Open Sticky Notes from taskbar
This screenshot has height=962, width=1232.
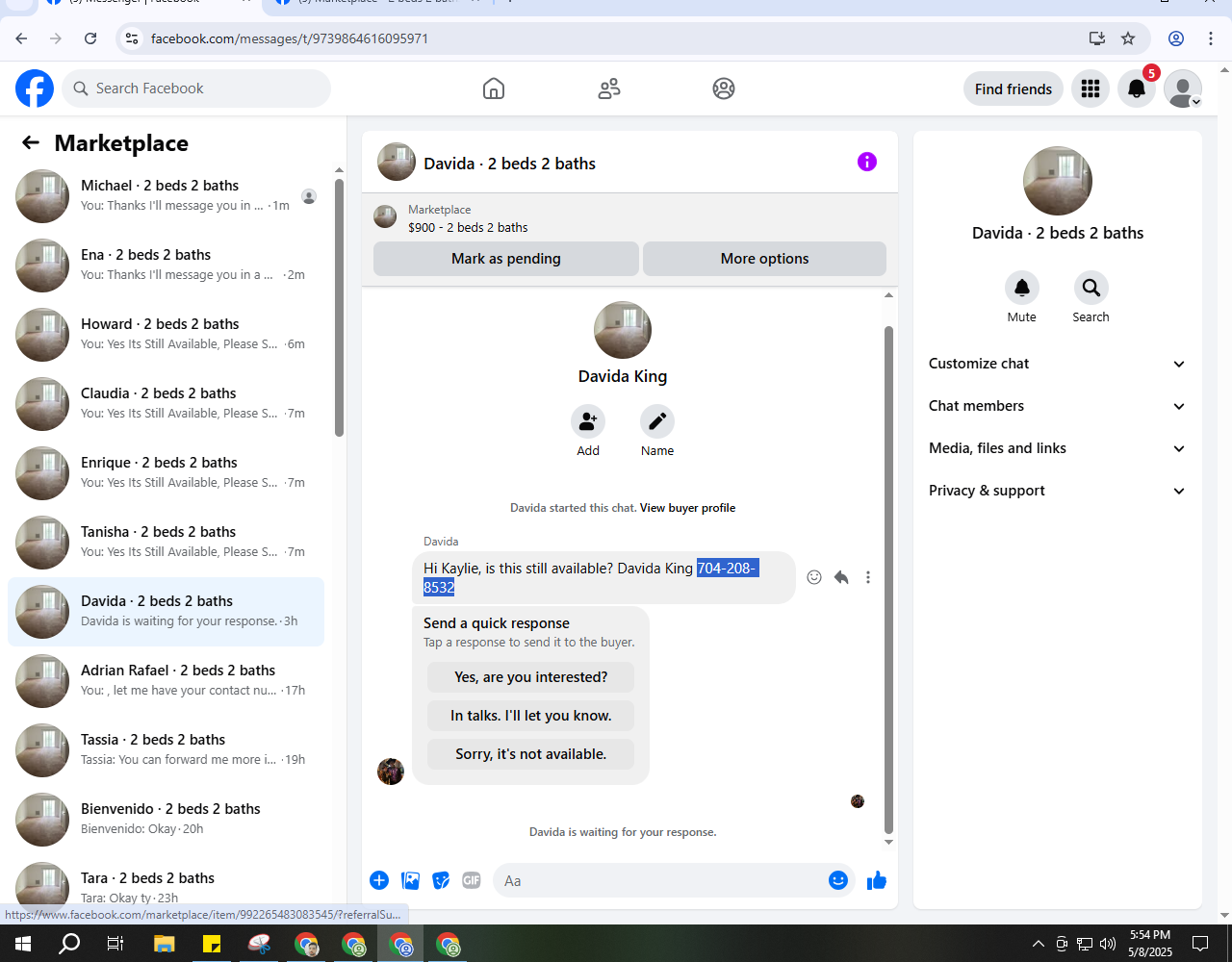pos(212,944)
